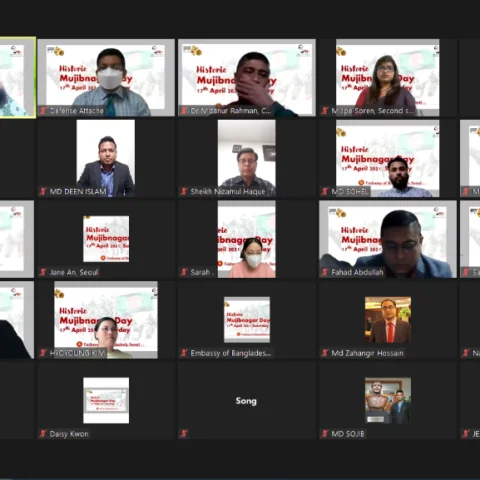Click the muted mic icon beside MD DEEN ISLAM
The width and height of the screenshot is (480, 480).
click(43, 191)
